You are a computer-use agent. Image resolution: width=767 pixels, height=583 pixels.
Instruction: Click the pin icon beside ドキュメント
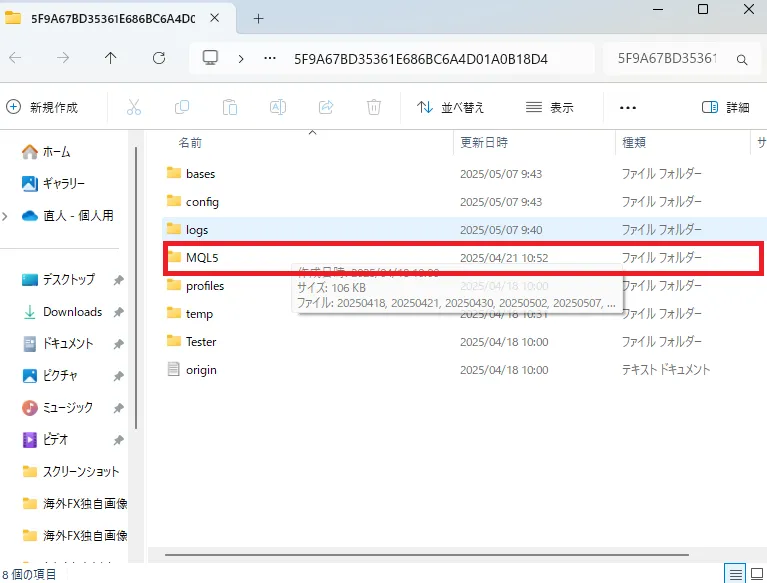pos(118,344)
